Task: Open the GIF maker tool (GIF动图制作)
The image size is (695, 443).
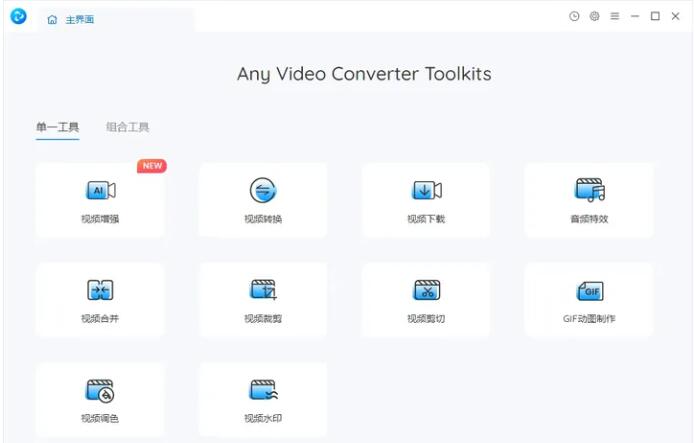Action: 589,300
